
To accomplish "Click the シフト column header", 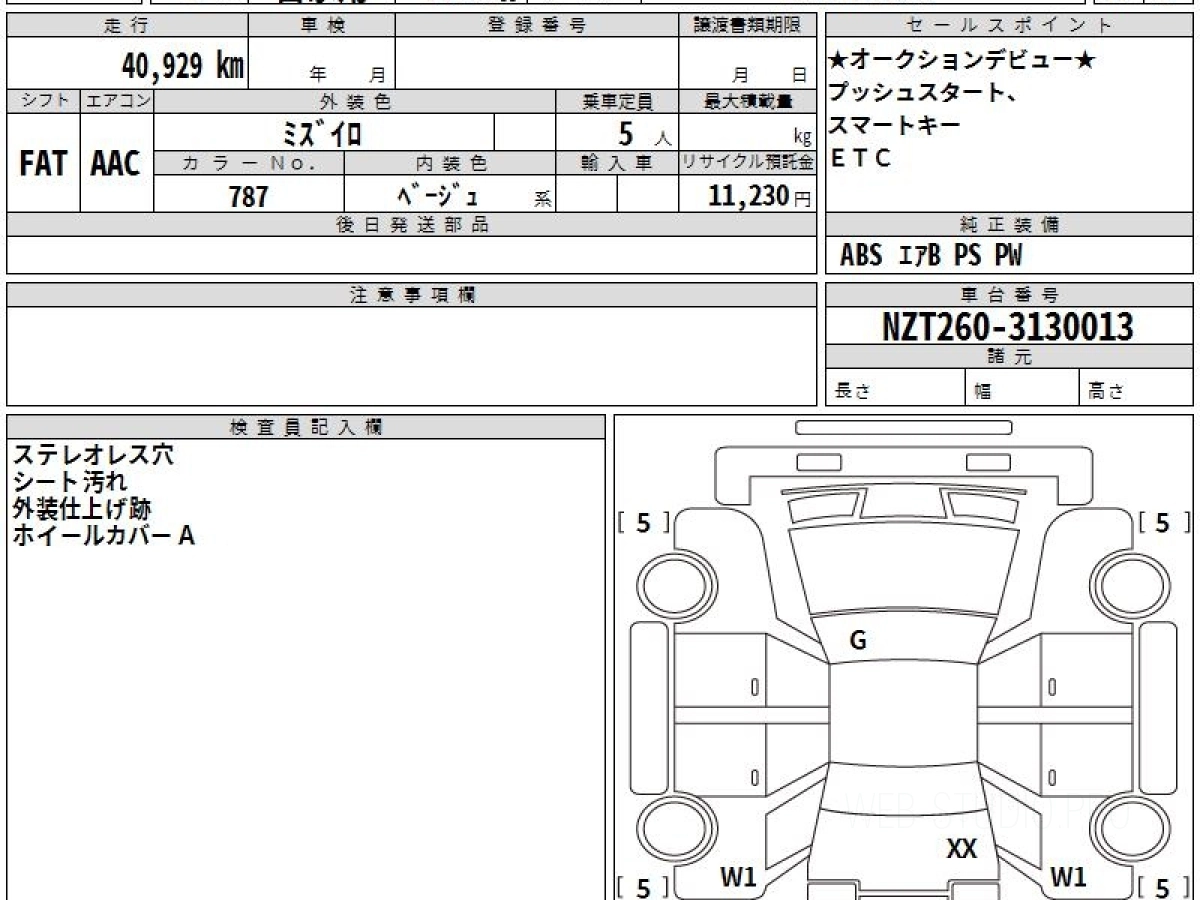I will [43, 101].
